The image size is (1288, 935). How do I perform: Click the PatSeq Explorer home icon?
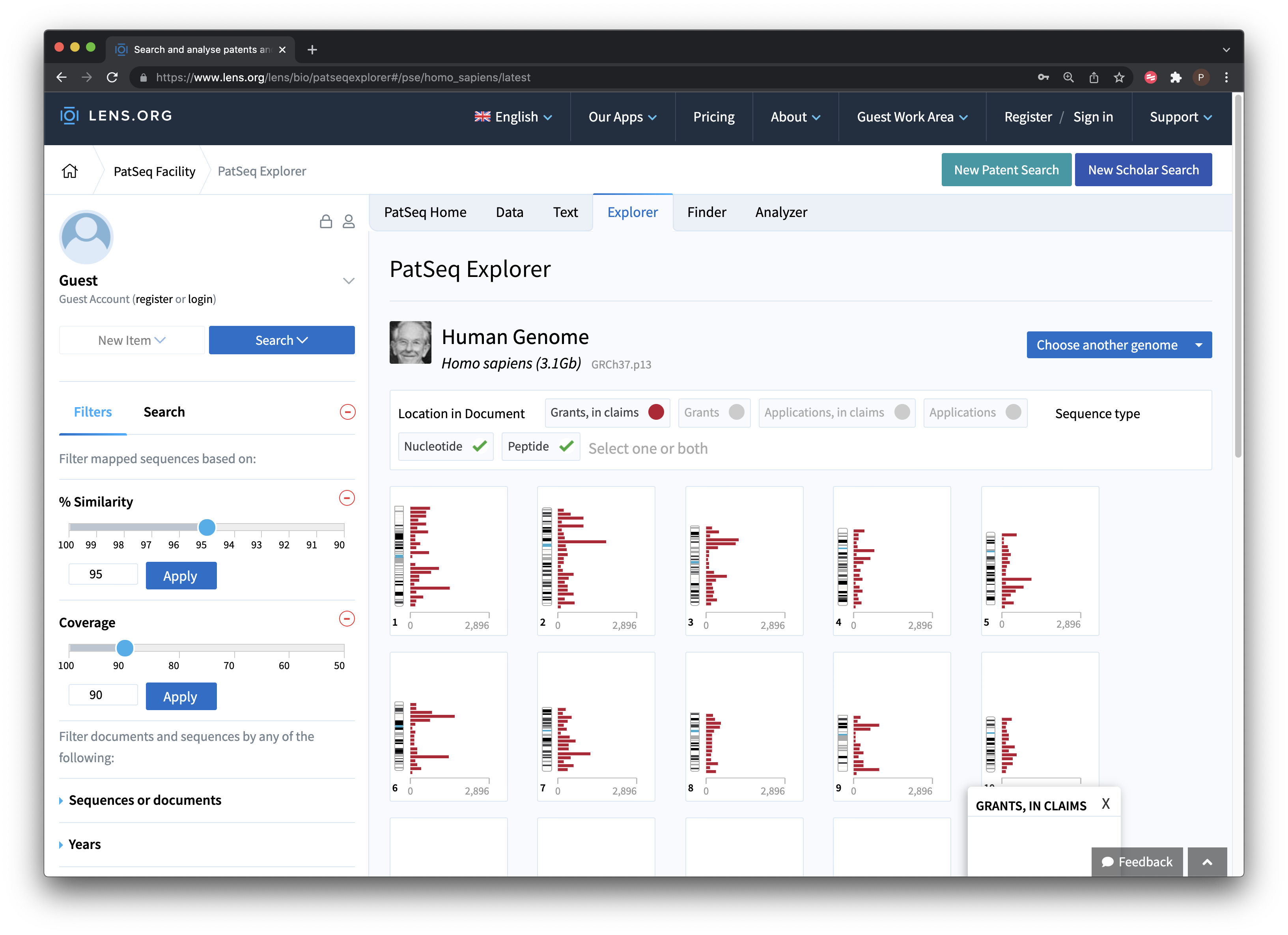pos(70,171)
